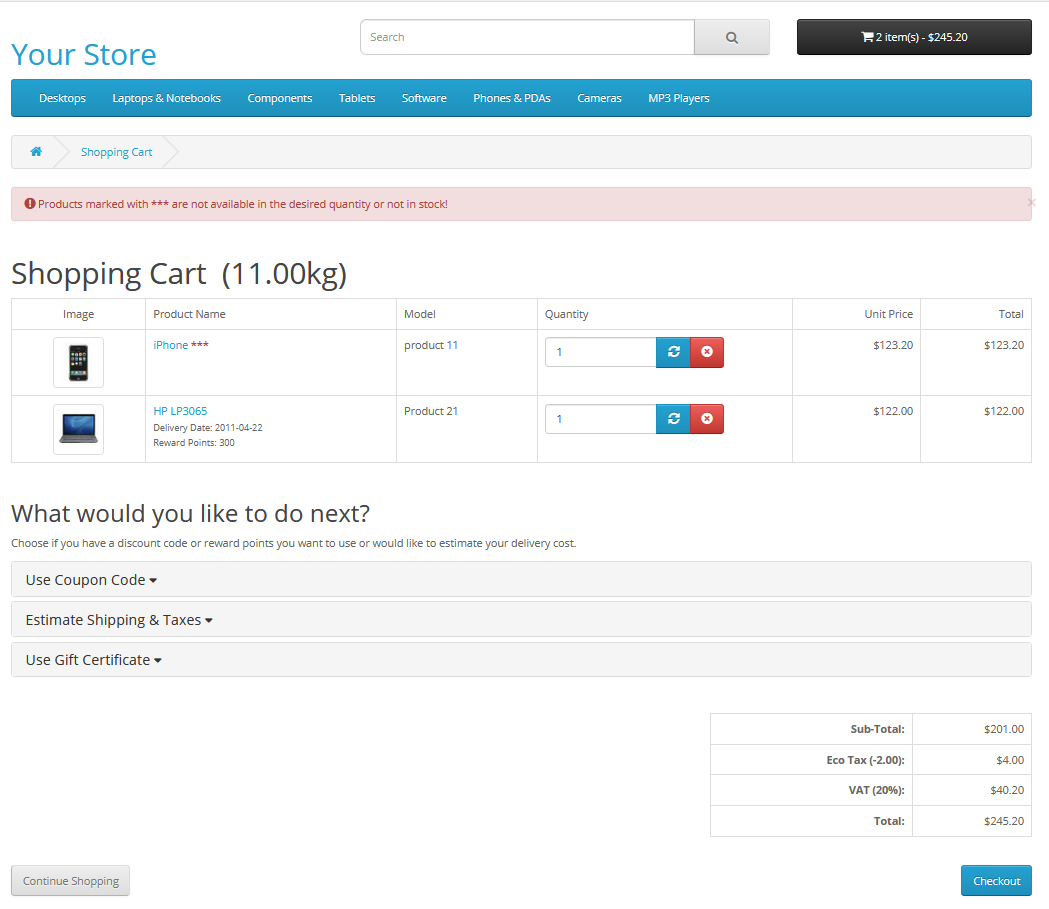1049x909 pixels.
Task: Click 'Reward Points: 300' text
Action: [x=194, y=443]
